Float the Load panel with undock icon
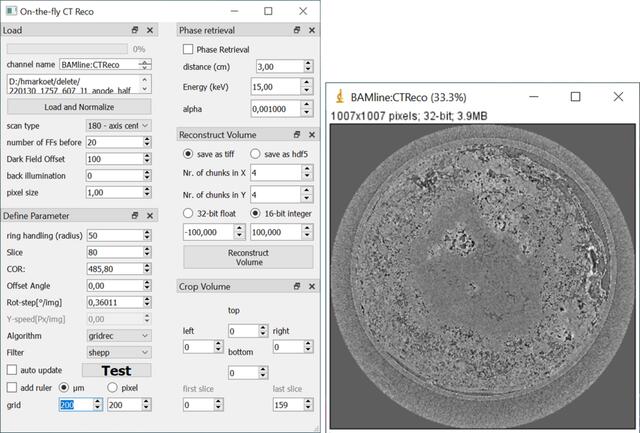 (x=135, y=30)
